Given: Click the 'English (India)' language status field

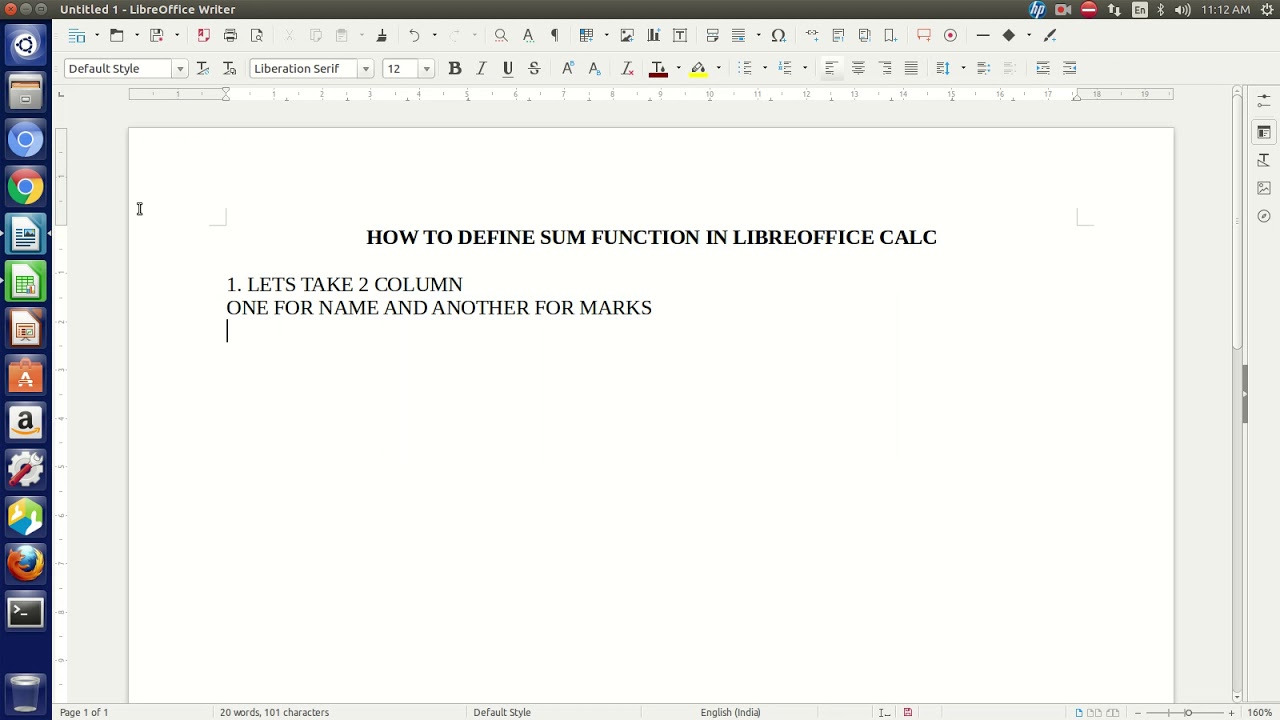Looking at the screenshot, I should click(730, 712).
